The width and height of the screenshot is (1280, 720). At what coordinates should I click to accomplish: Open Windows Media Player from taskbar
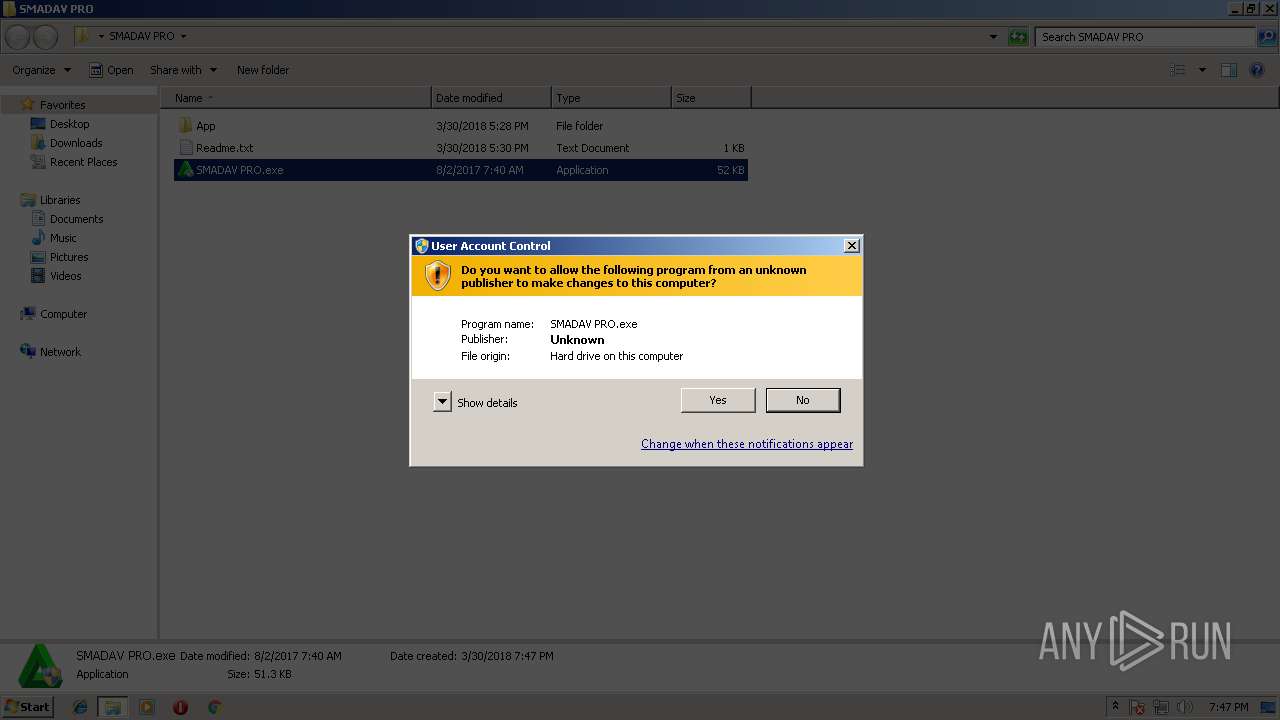(147, 707)
